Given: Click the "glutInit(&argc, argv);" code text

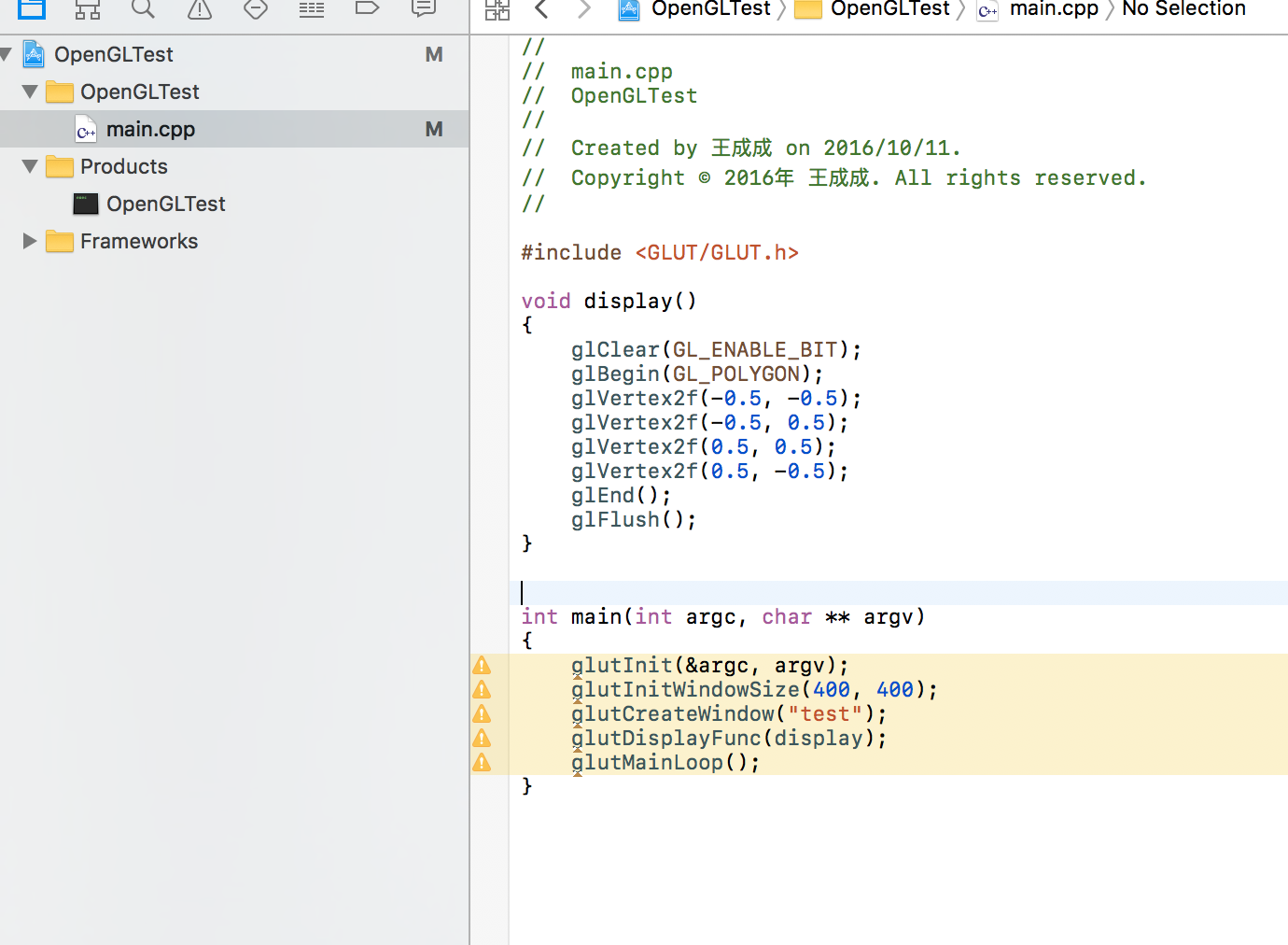Looking at the screenshot, I should (709, 665).
